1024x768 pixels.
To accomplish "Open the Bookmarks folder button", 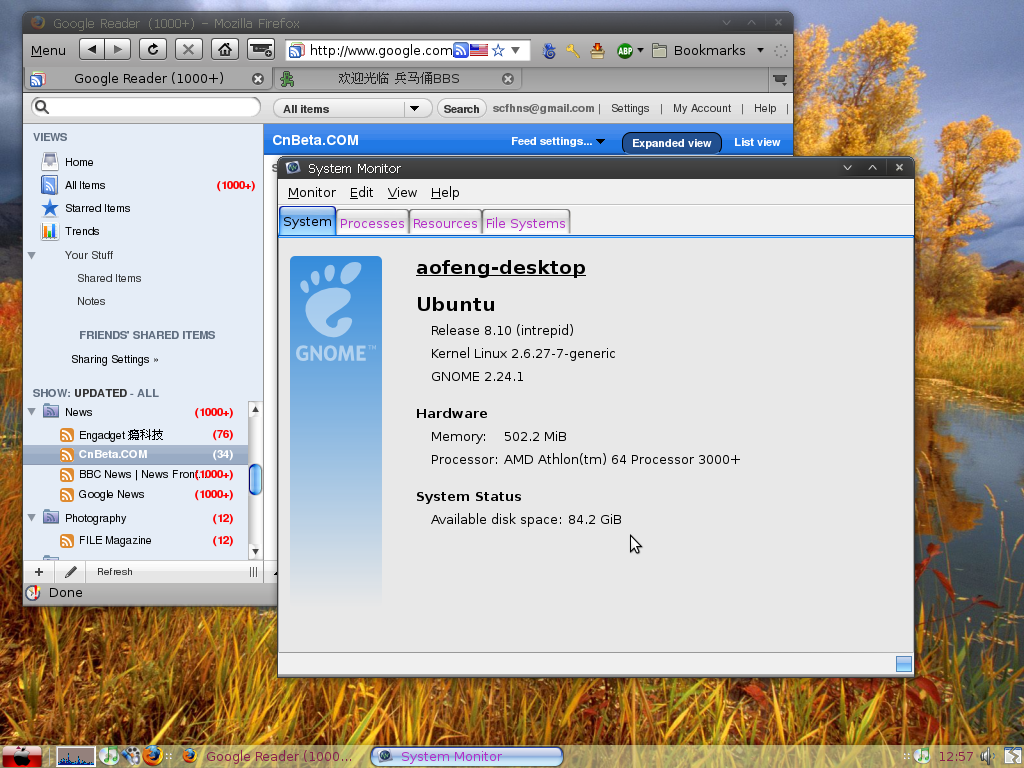I will click(x=699, y=50).
